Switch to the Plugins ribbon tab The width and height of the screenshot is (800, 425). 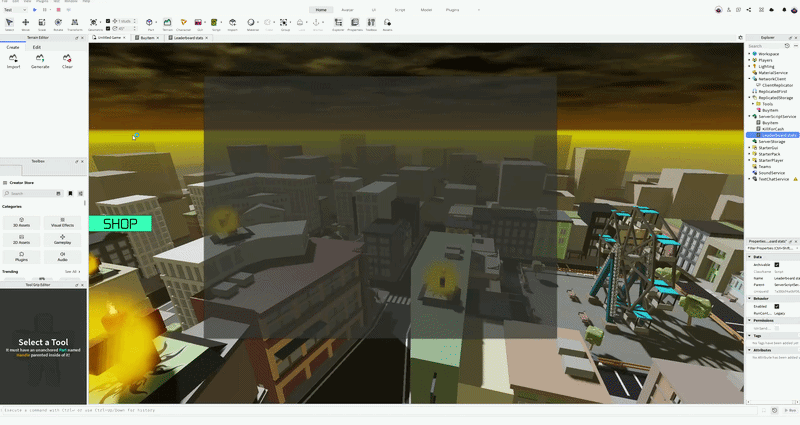pos(452,10)
